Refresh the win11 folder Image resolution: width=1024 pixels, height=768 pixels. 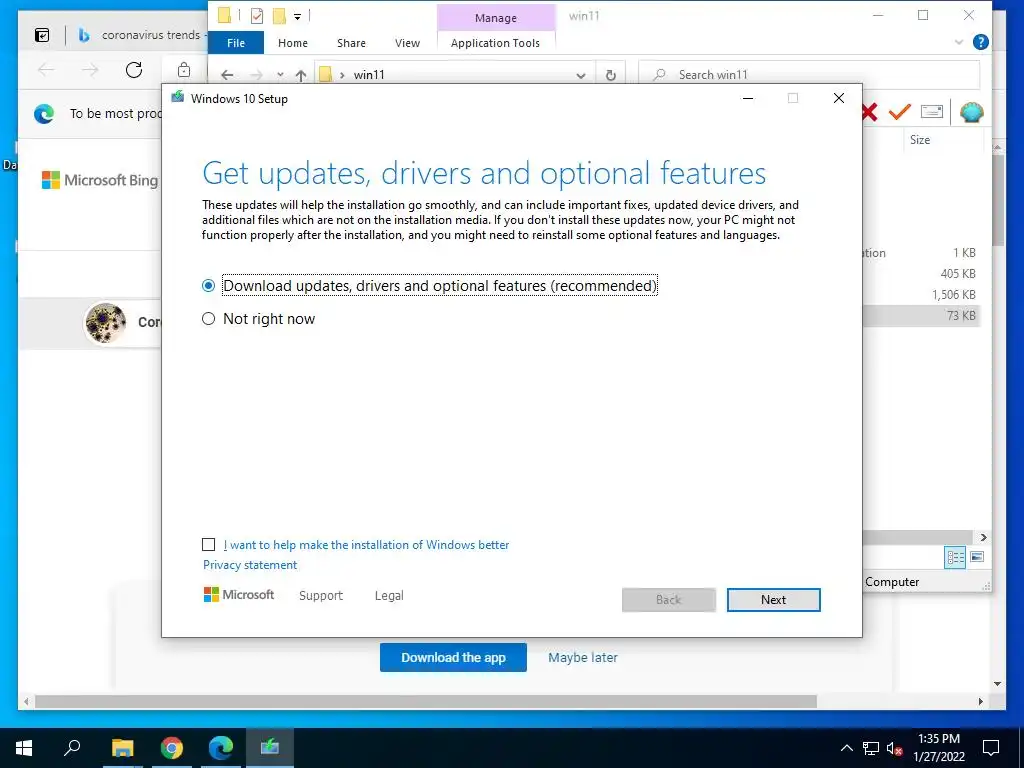tap(611, 75)
